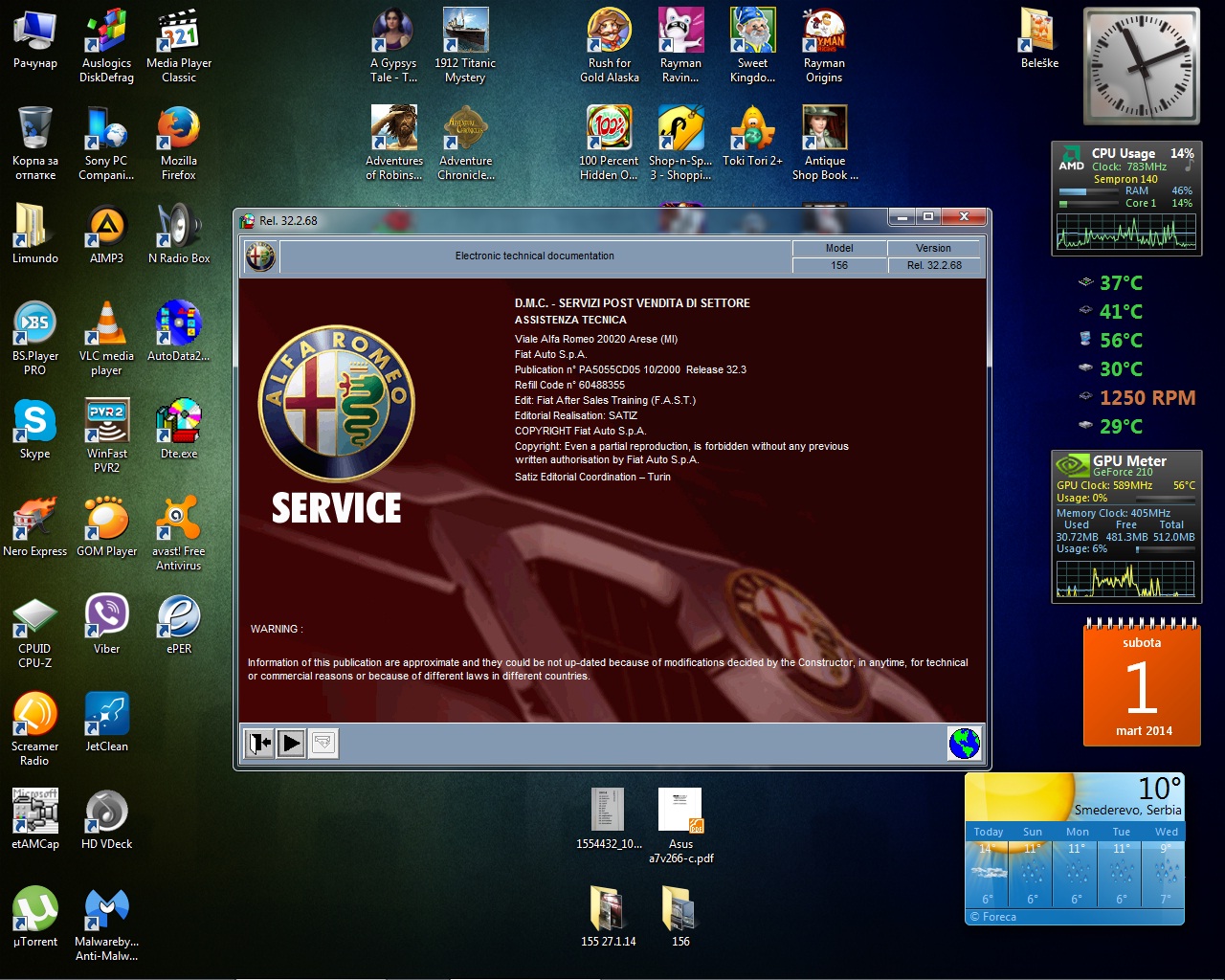This screenshot has width=1225, height=980.
Task: Launch N Radio Box shortcut
Action: coord(179,234)
